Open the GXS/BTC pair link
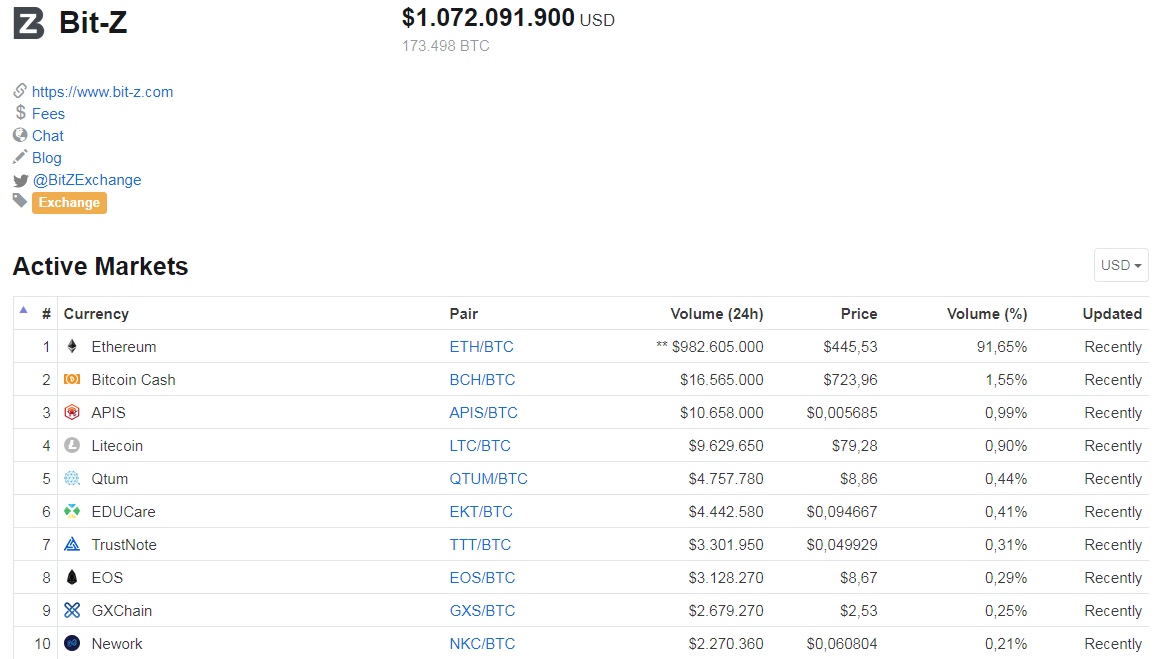The width and height of the screenshot is (1160, 659). (x=482, y=611)
